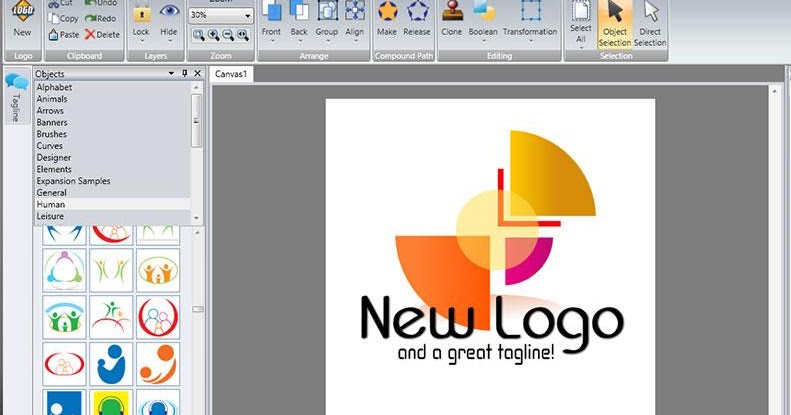Select the tagline text on canvas
Viewport: 791px width, 415px height.
pos(476,353)
